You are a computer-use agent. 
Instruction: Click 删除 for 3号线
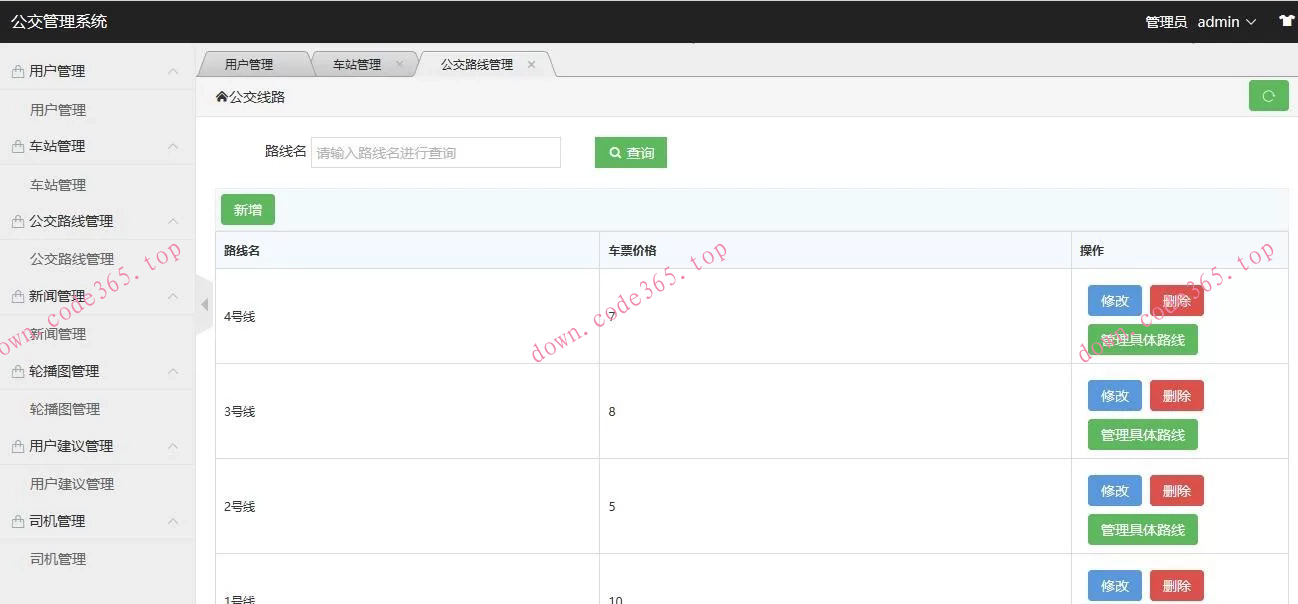pos(1177,395)
